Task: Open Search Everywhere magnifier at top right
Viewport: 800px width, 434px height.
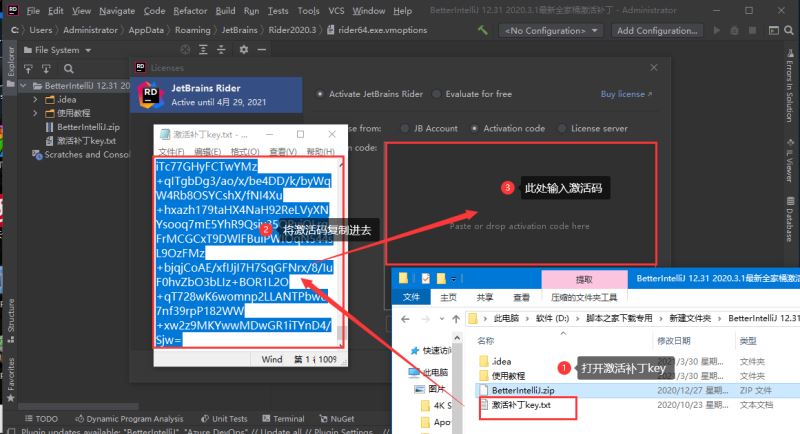Action: coord(789,31)
